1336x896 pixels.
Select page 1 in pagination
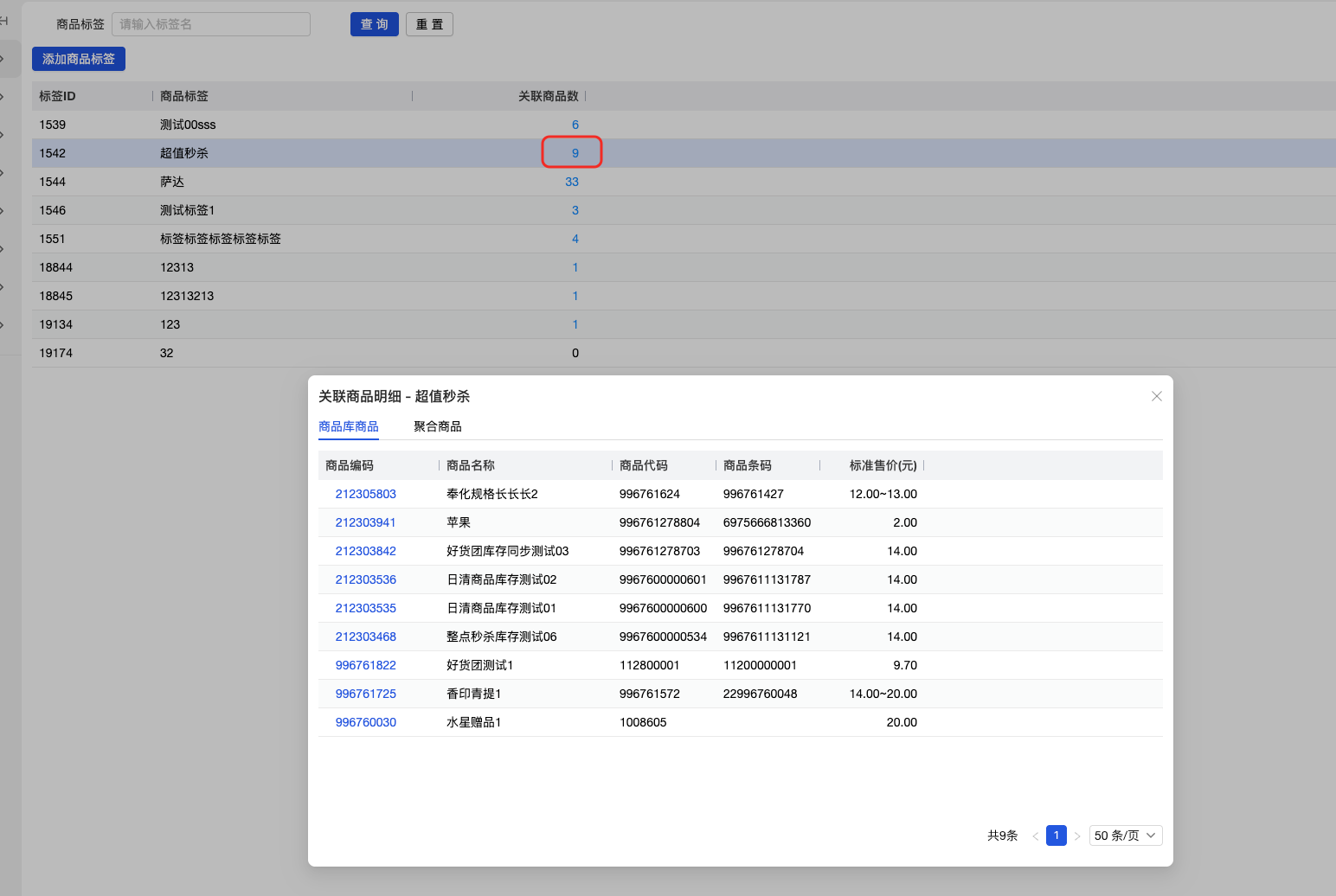coord(1056,835)
